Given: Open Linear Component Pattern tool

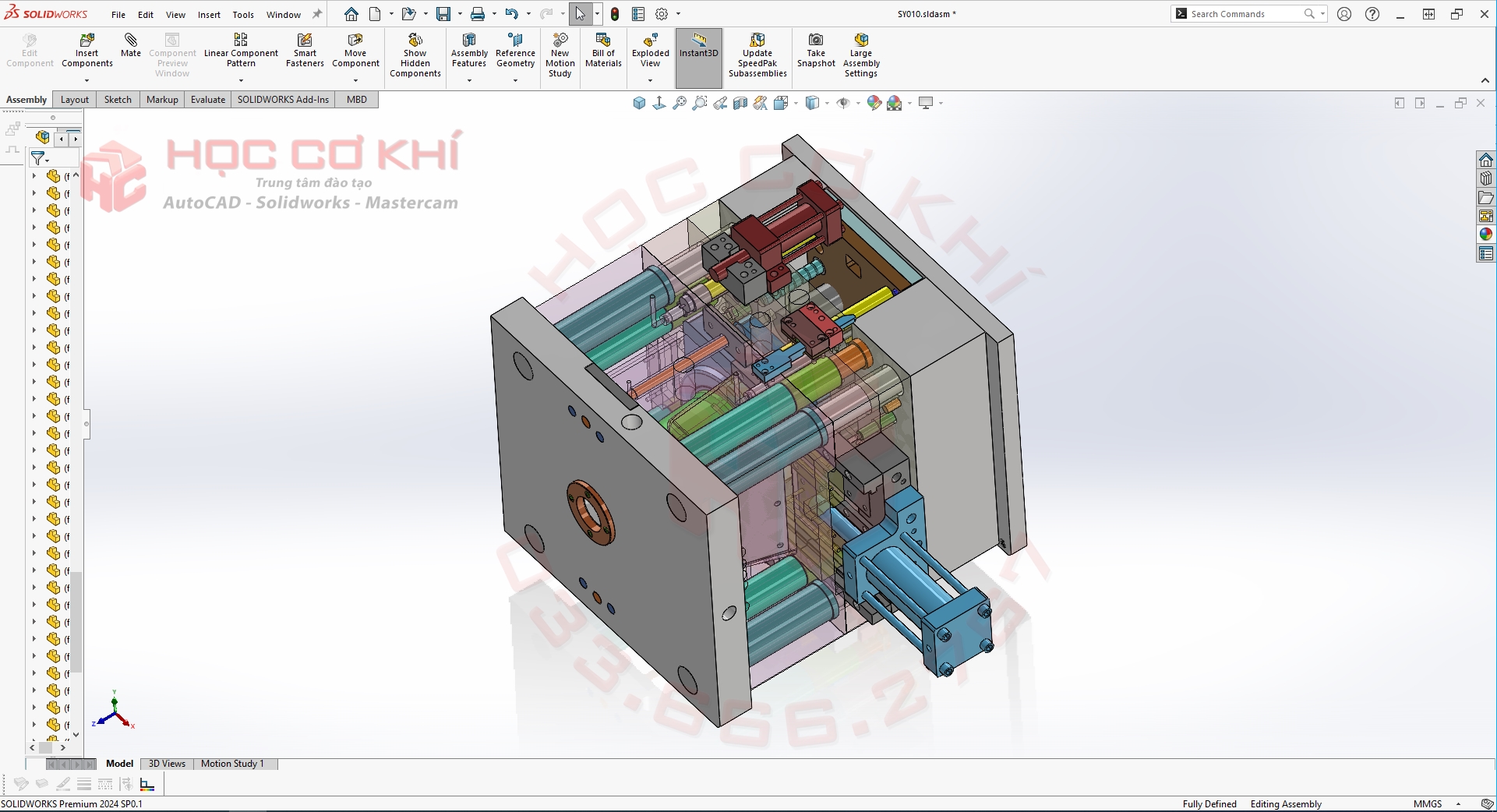Looking at the screenshot, I should [x=241, y=51].
